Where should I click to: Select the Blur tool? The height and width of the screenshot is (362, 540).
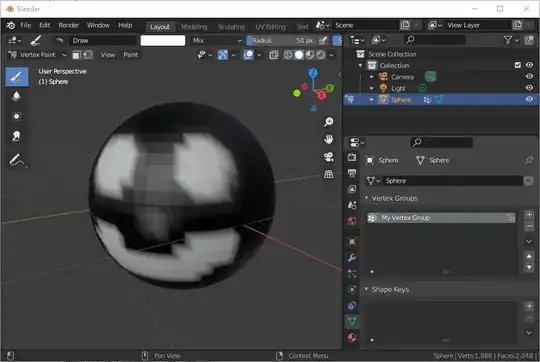pos(16,96)
